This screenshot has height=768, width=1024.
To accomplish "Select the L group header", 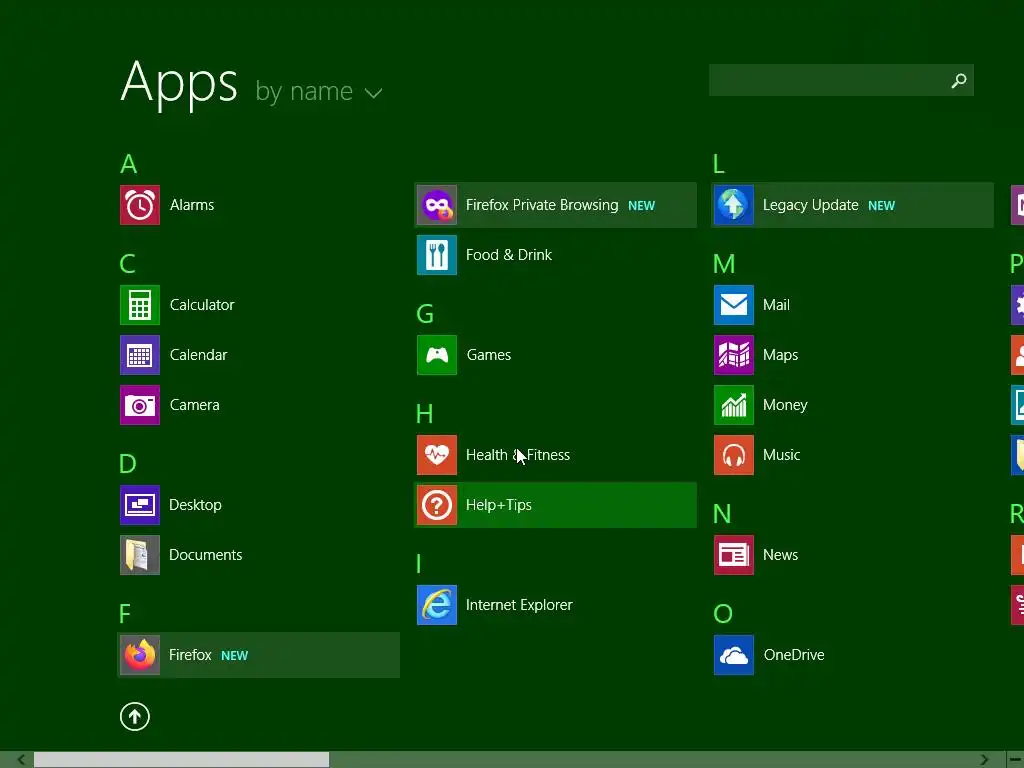I will 719,164.
